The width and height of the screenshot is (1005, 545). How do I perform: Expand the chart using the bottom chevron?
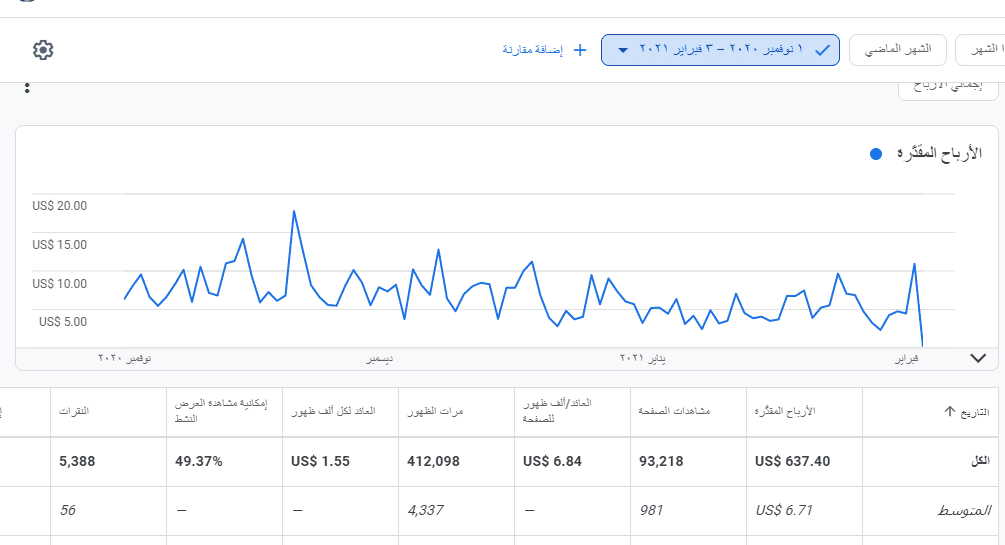pos(978,358)
